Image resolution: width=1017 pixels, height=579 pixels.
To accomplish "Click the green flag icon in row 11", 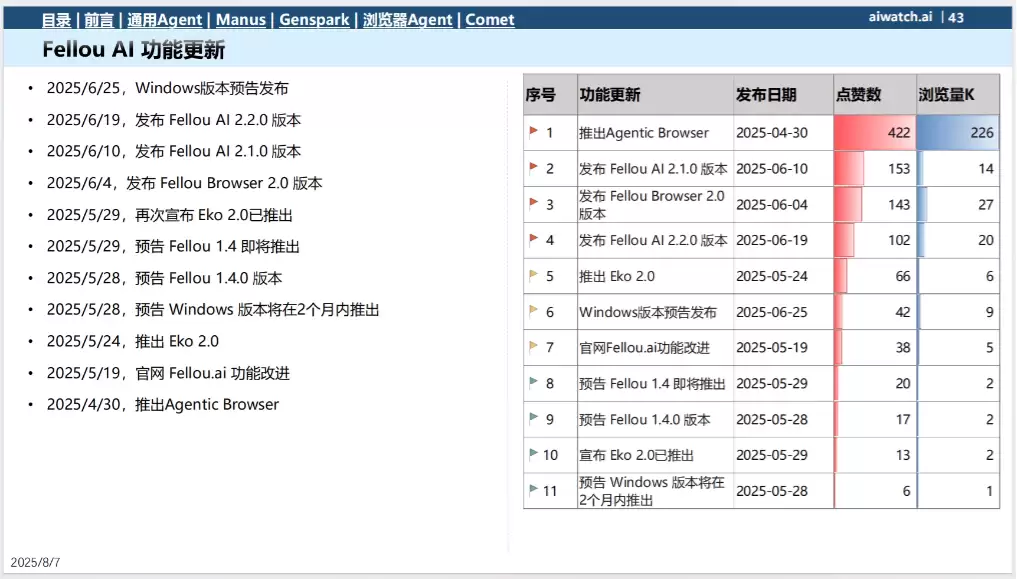I will click(533, 490).
